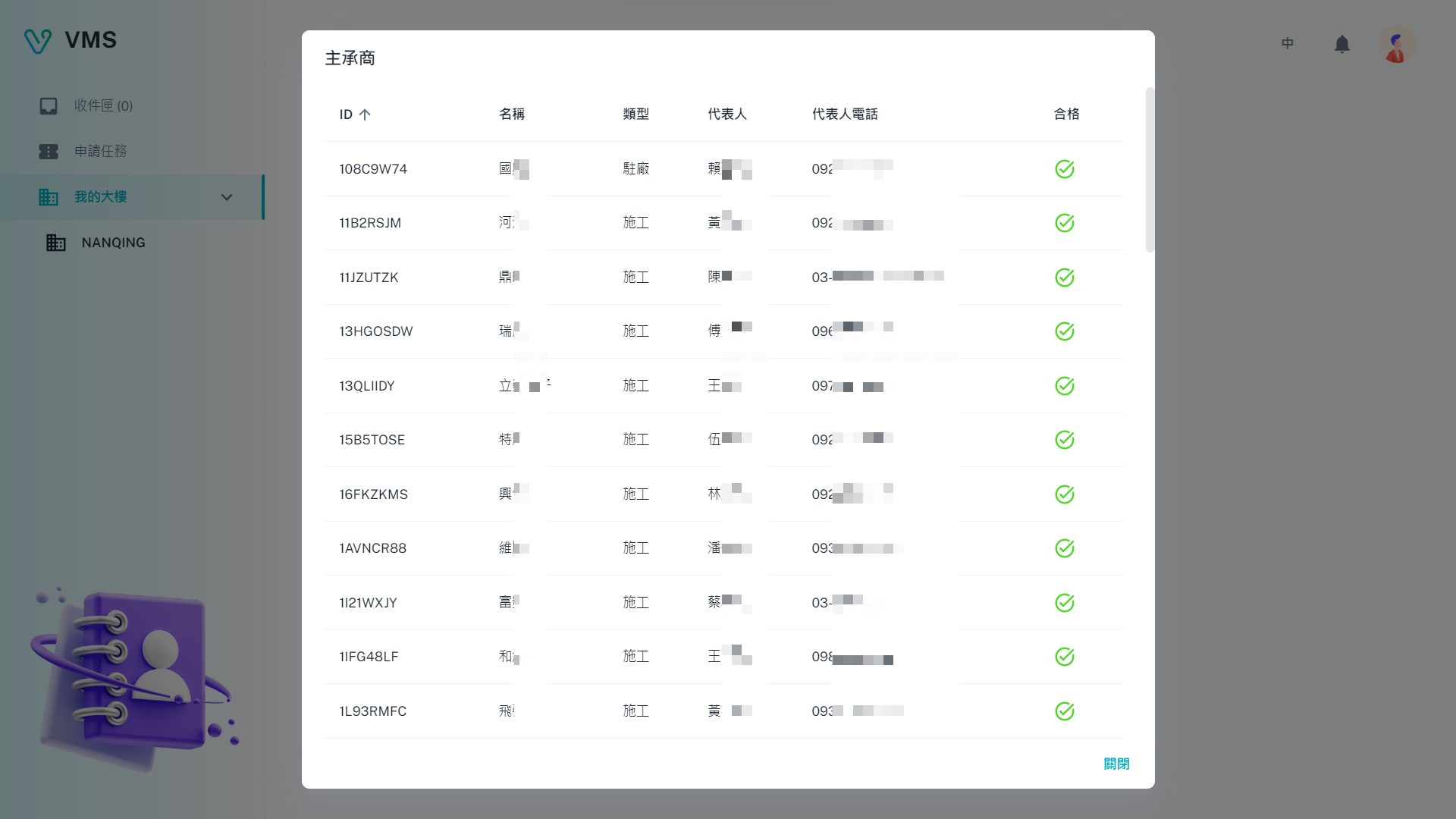The image size is (1456, 819).
Task: Click qualified checkmark for 13QLIIDY
Action: (1064, 386)
